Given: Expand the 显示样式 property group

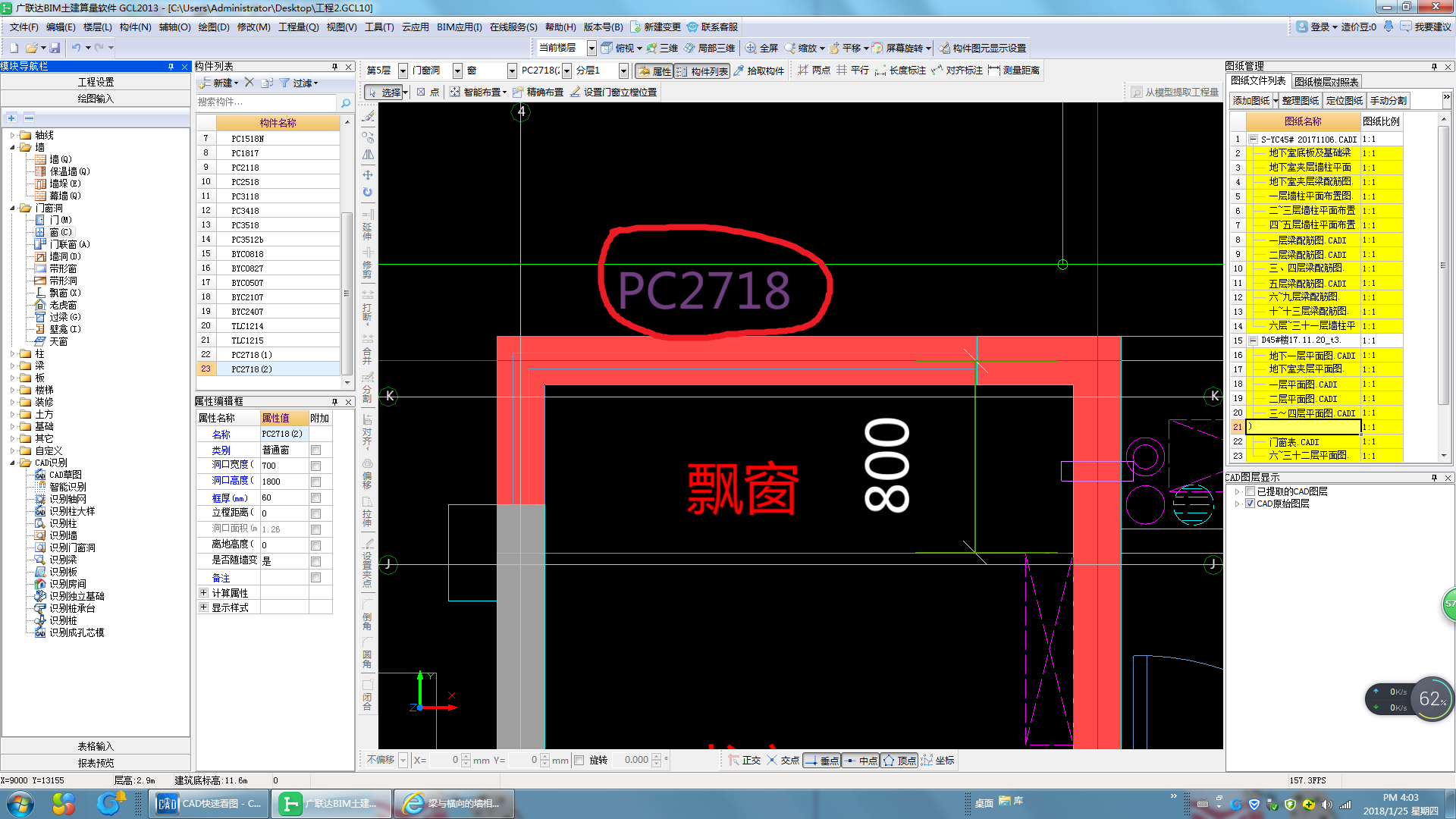Looking at the screenshot, I should (x=203, y=607).
